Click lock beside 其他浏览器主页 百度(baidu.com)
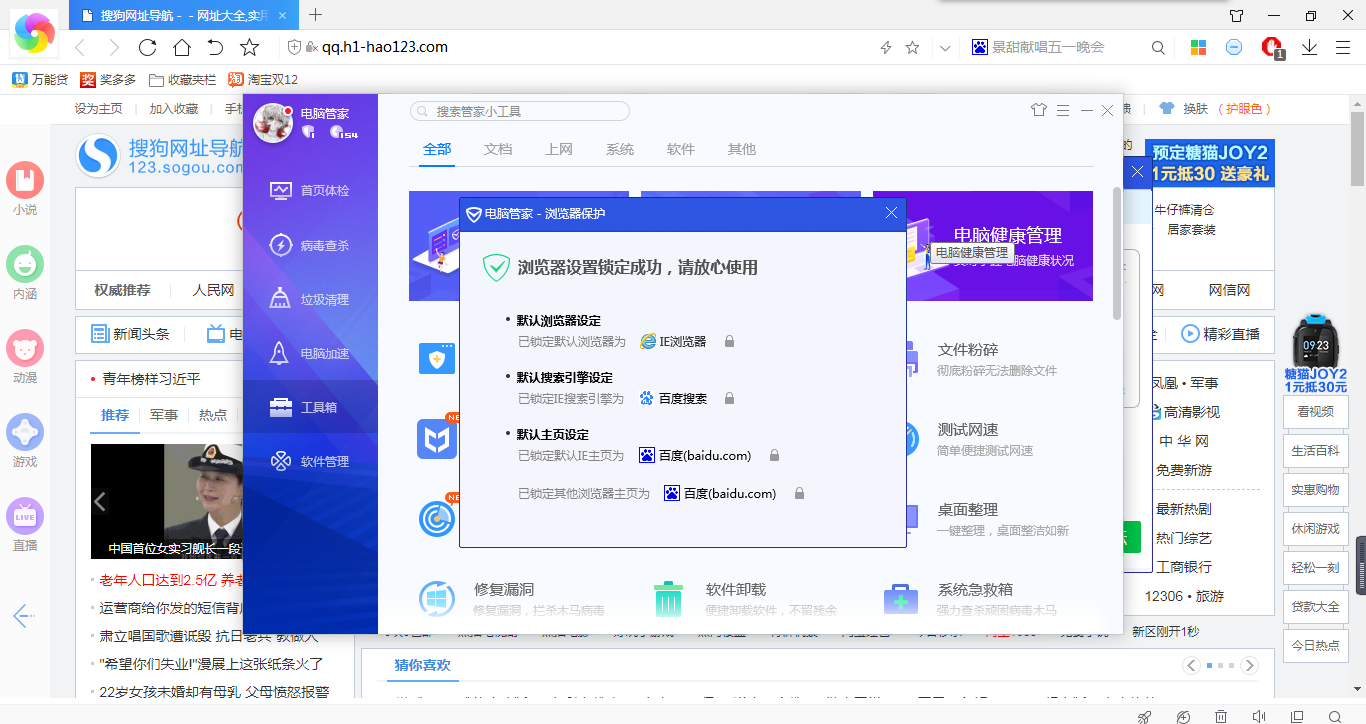The image size is (1366, 724). (799, 494)
